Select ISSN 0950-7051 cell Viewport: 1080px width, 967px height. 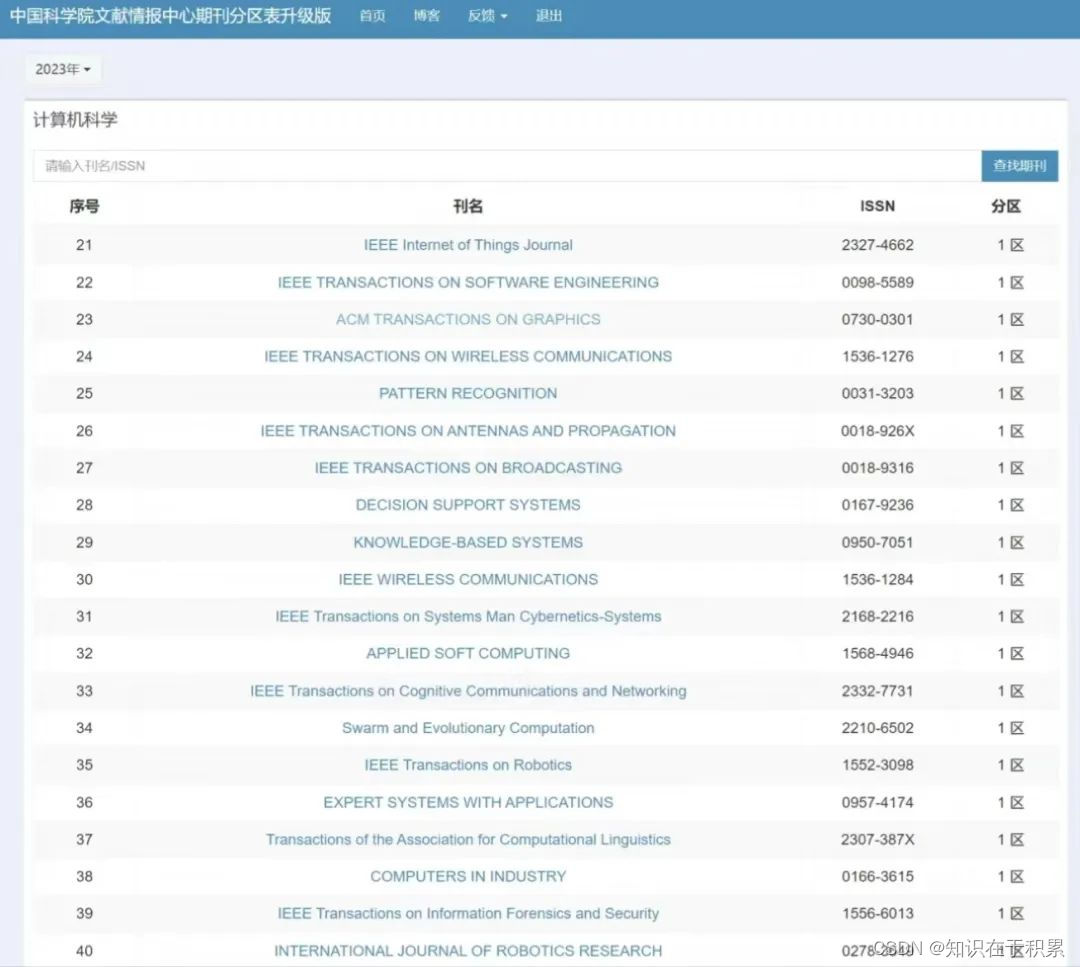pos(878,543)
